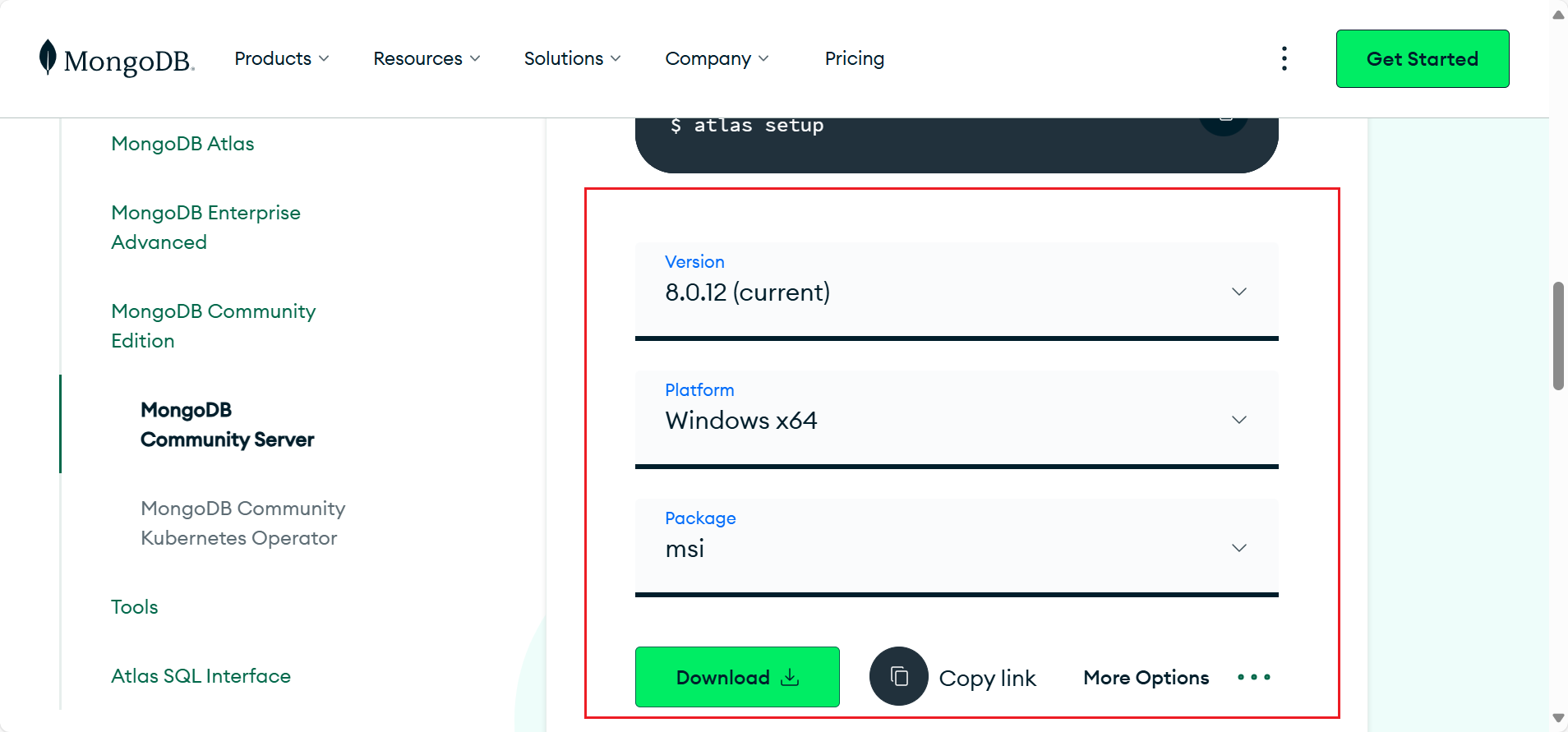Open MongoDB Community Kubernetes Operator link
Image resolution: width=1568 pixels, height=732 pixels.
pos(242,523)
